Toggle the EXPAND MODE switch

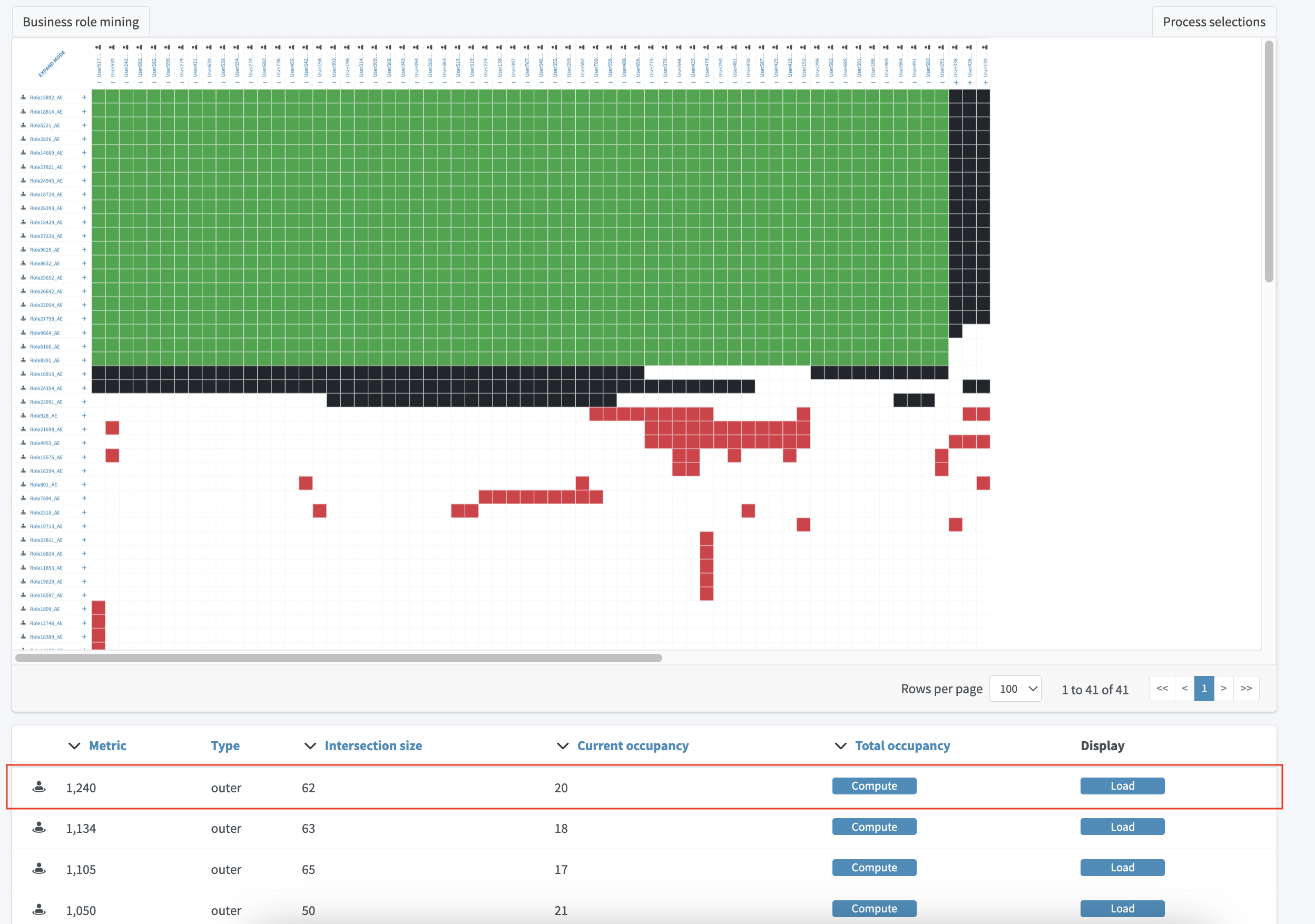click(x=52, y=64)
